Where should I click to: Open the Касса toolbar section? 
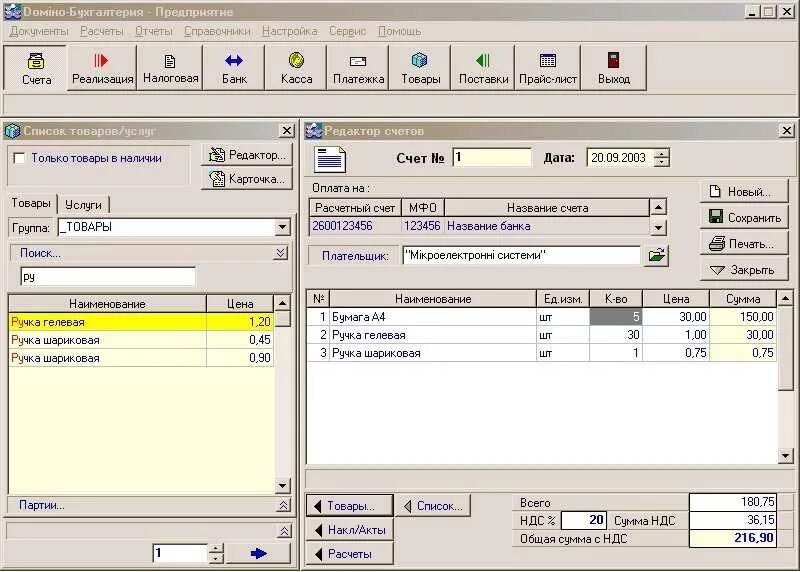click(x=296, y=68)
